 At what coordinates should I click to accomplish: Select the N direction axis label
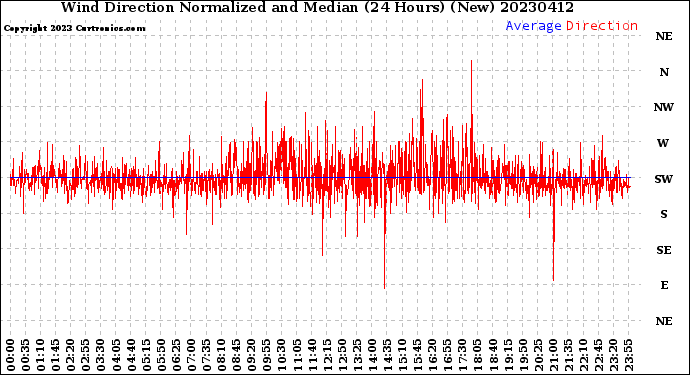[x=664, y=72]
